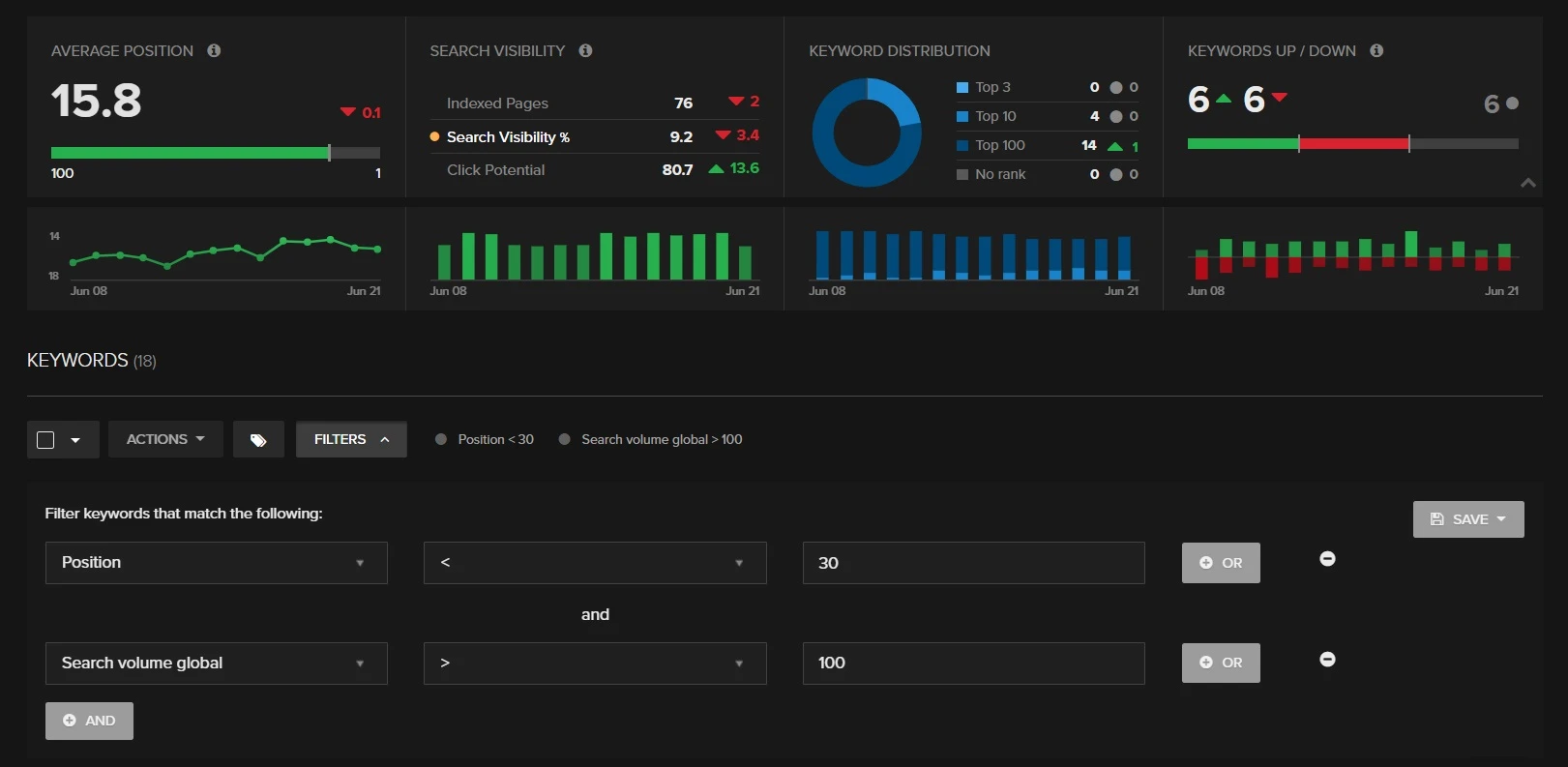Add an AND filter condition
Screen dimensions: 1568x767
pos(89,721)
